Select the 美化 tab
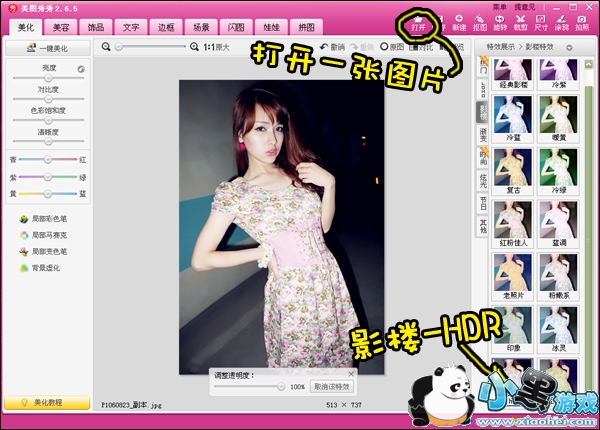Viewport: 600px width, 430px height. tap(26, 27)
